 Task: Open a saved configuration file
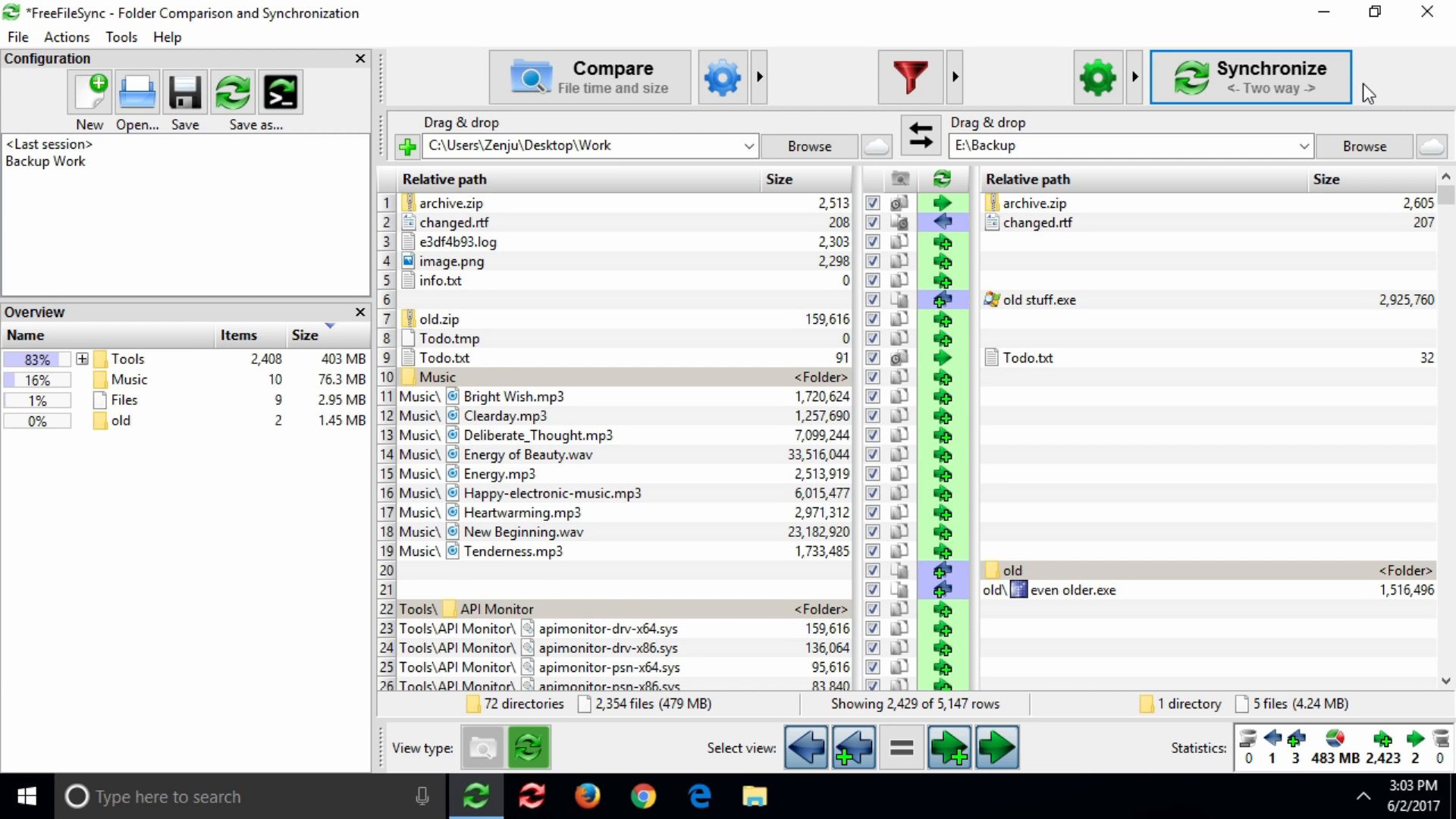point(137,93)
